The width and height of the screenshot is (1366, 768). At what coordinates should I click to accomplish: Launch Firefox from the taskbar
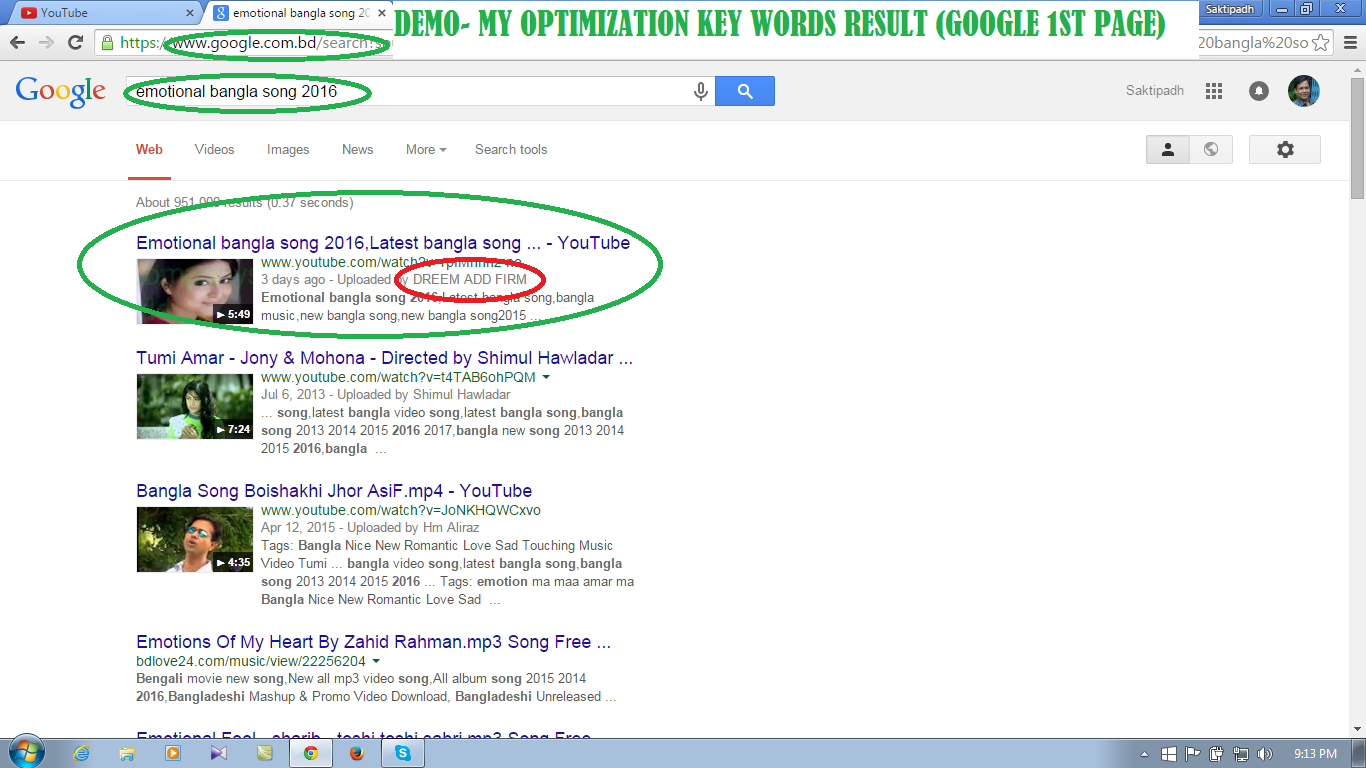coord(357,753)
